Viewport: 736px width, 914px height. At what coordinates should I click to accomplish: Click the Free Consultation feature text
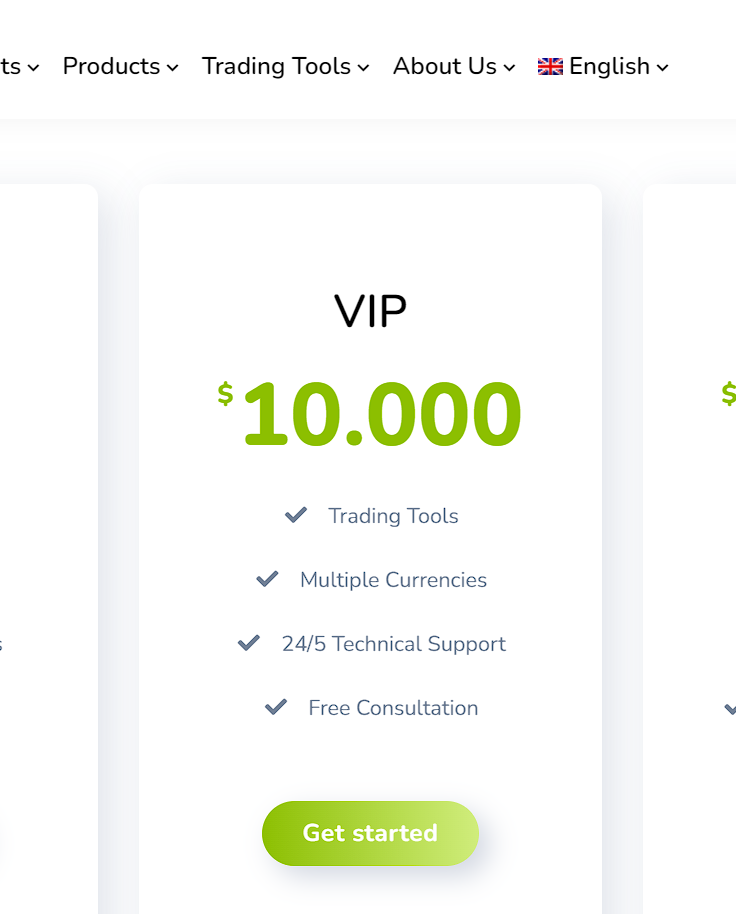click(x=393, y=708)
